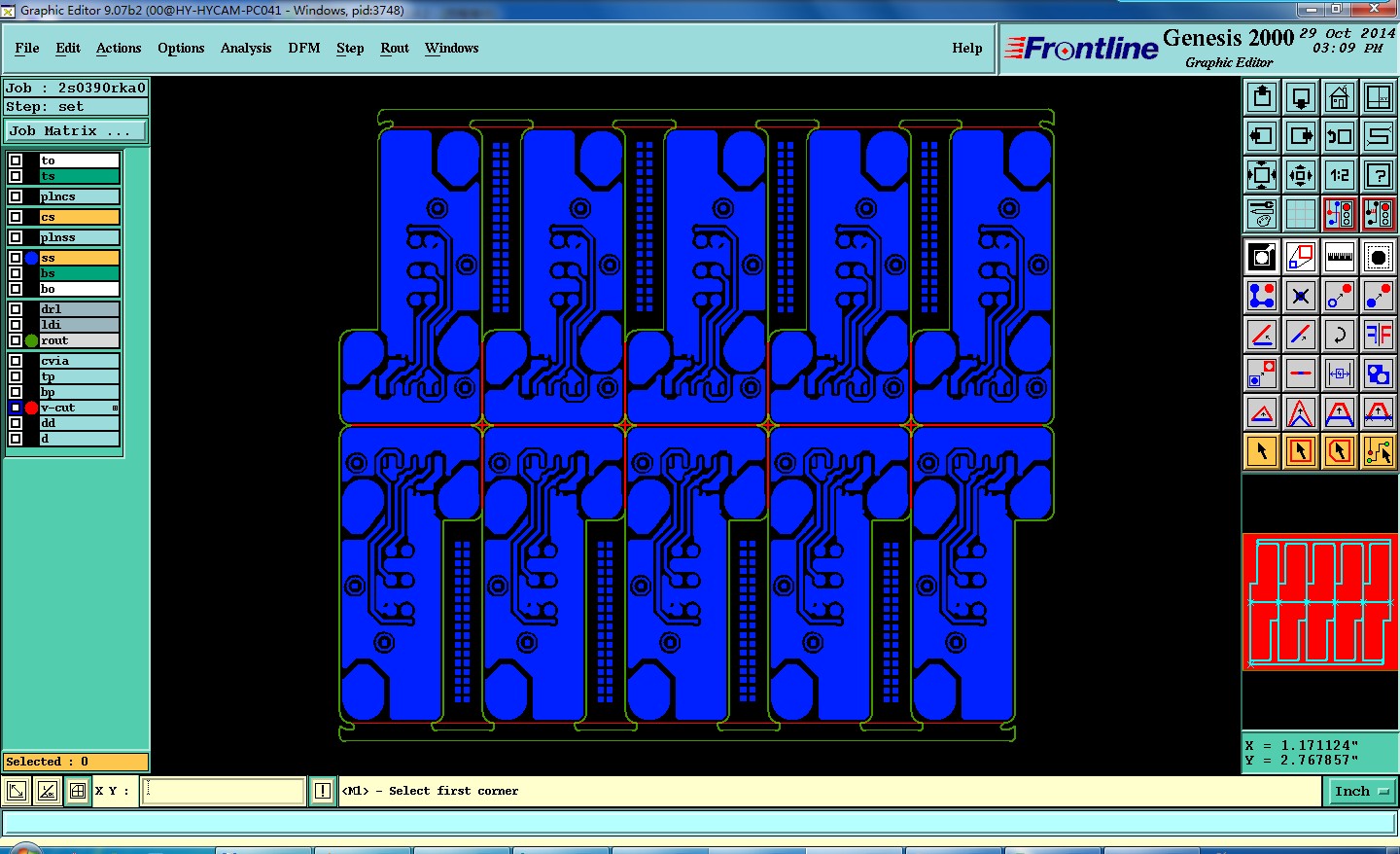1400x854 pixels.
Task: Open the DFM menu
Action: [x=304, y=48]
